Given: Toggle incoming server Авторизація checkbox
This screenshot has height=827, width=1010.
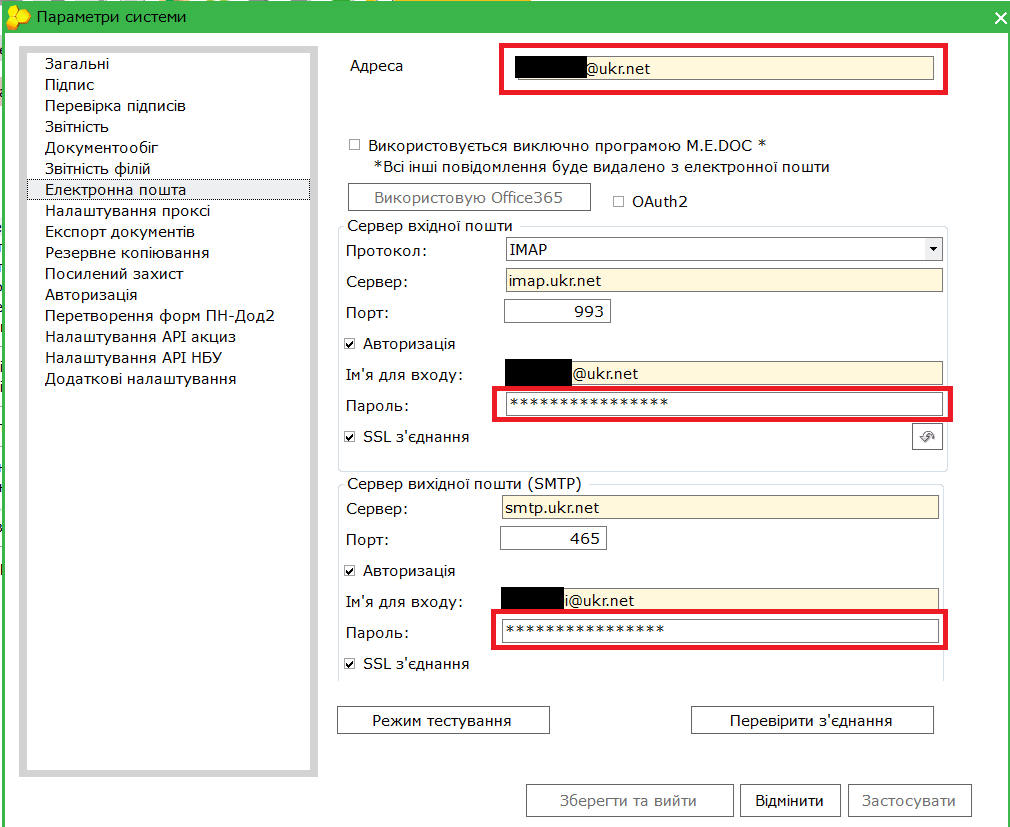Looking at the screenshot, I should 349,344.
